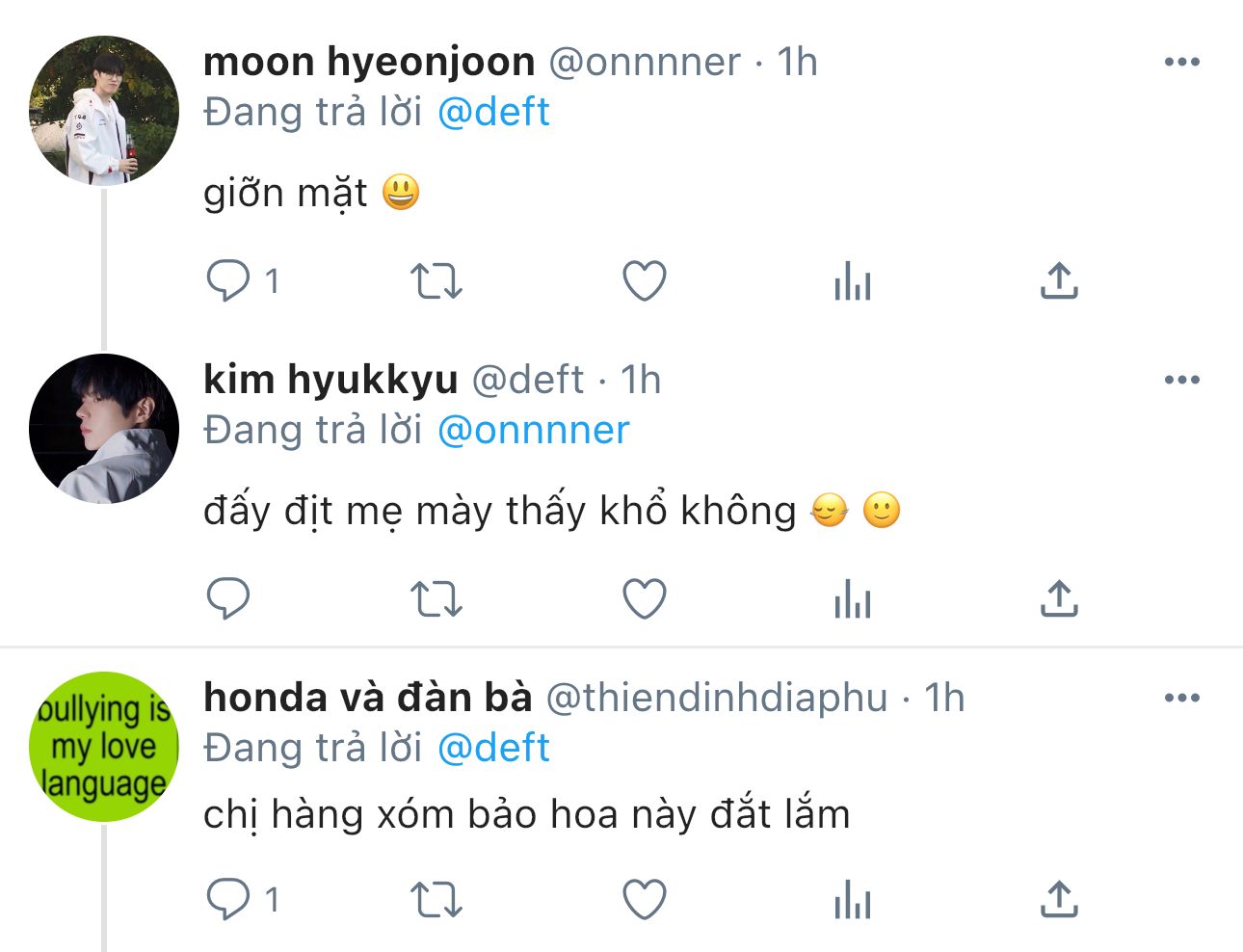Like kim hyukkyu's tweet
1243x952 pixels.
[645, 599]
